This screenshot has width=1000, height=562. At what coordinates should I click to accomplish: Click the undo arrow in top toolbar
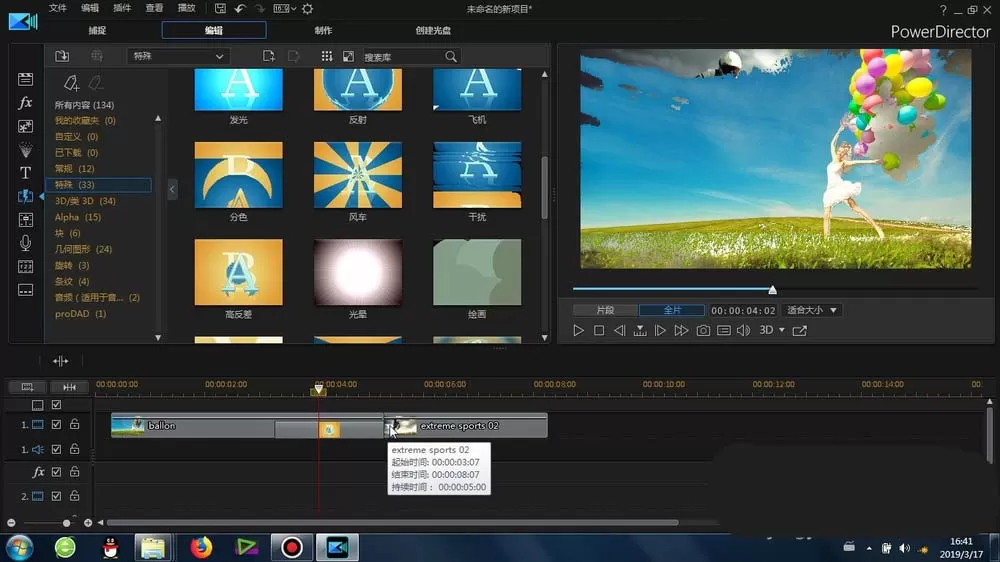(240, 9)
